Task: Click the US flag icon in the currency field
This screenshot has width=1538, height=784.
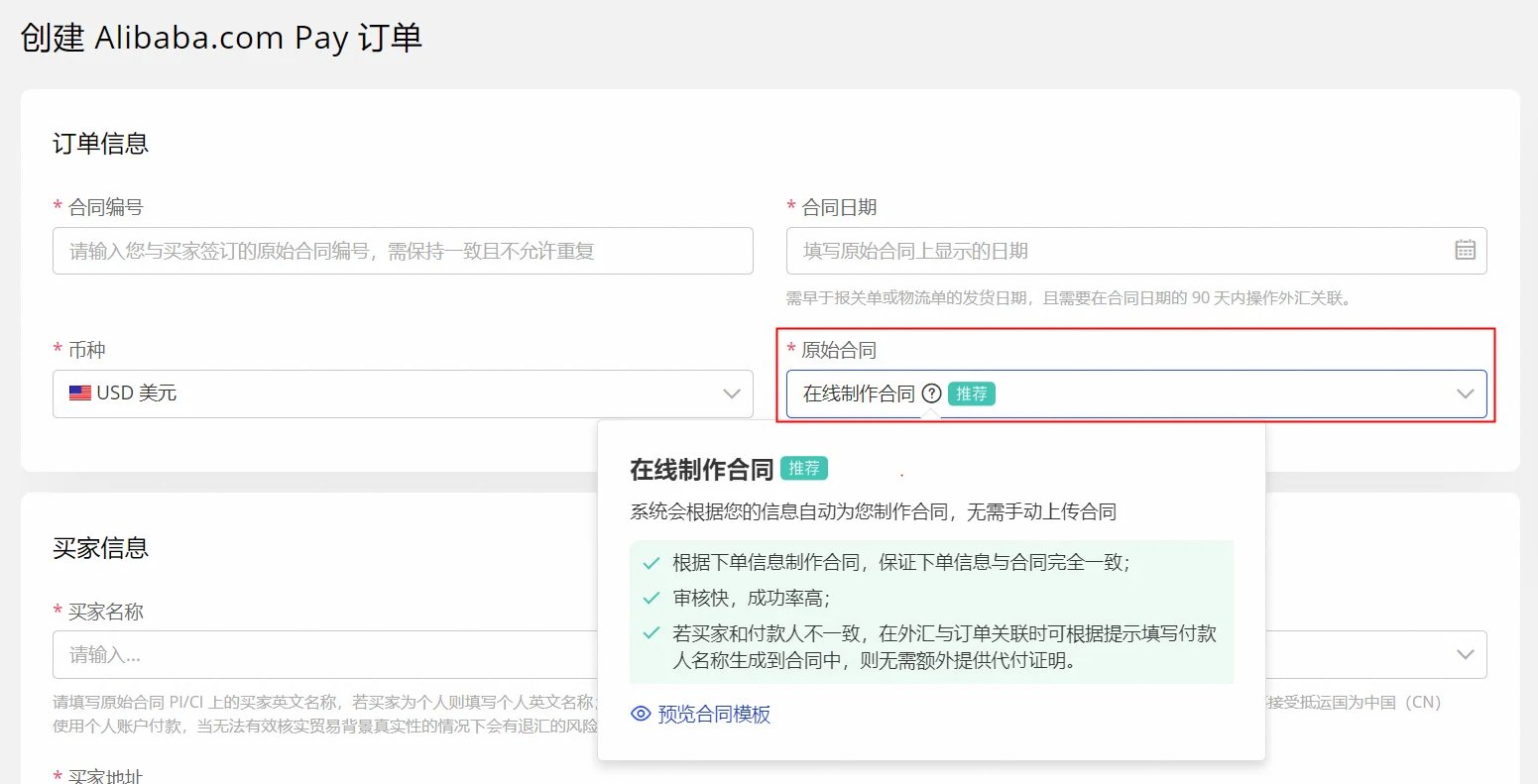Action: (79, 392)
